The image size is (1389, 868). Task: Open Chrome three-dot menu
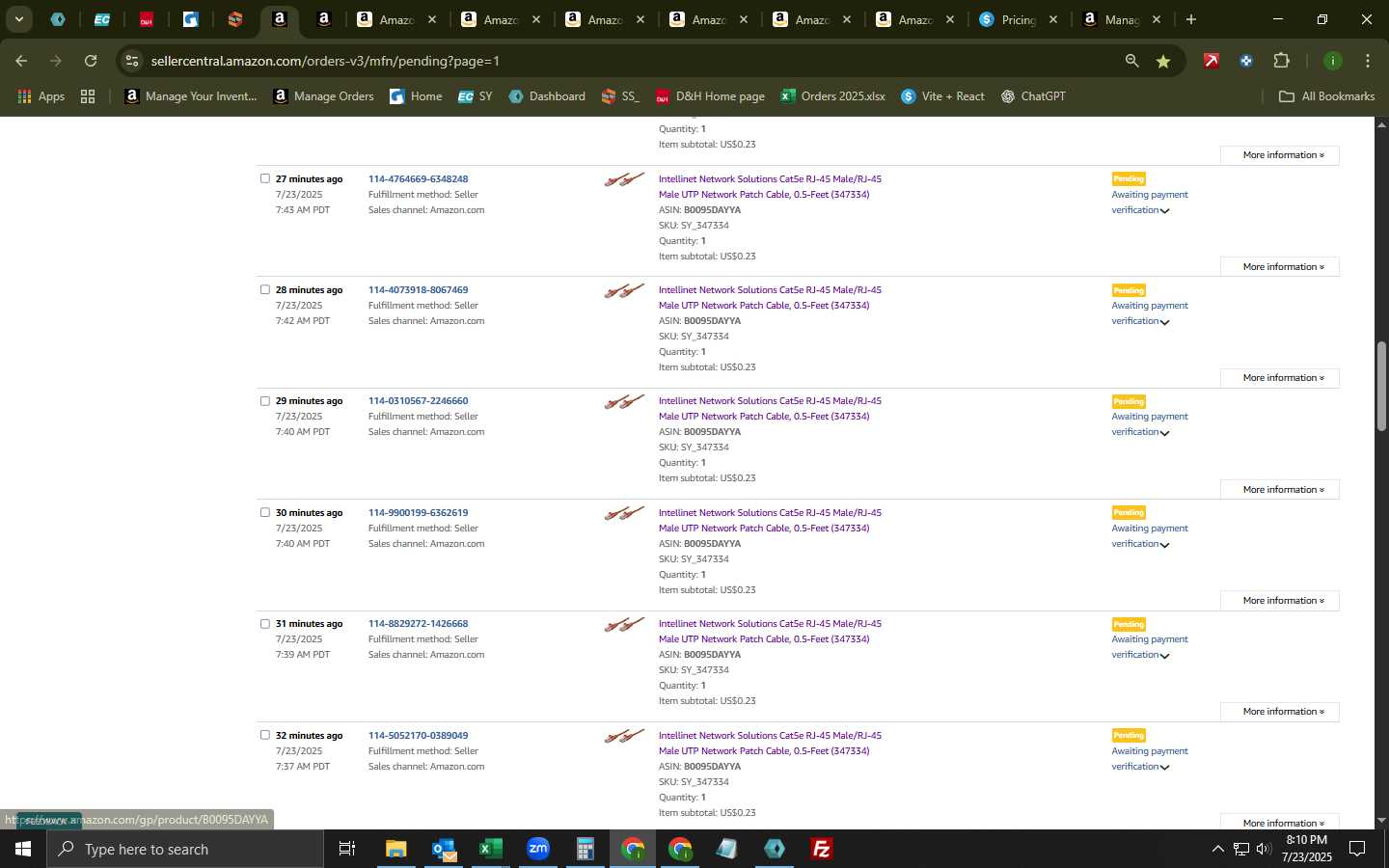(x=1368, y=61)
